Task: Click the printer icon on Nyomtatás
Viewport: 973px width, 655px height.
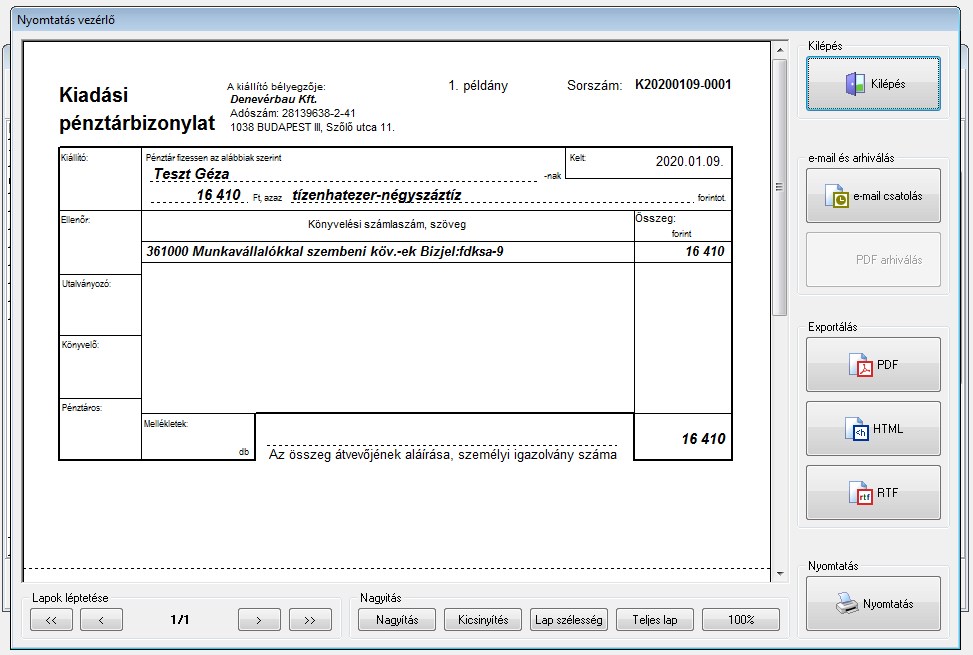Action: [846, 604]
